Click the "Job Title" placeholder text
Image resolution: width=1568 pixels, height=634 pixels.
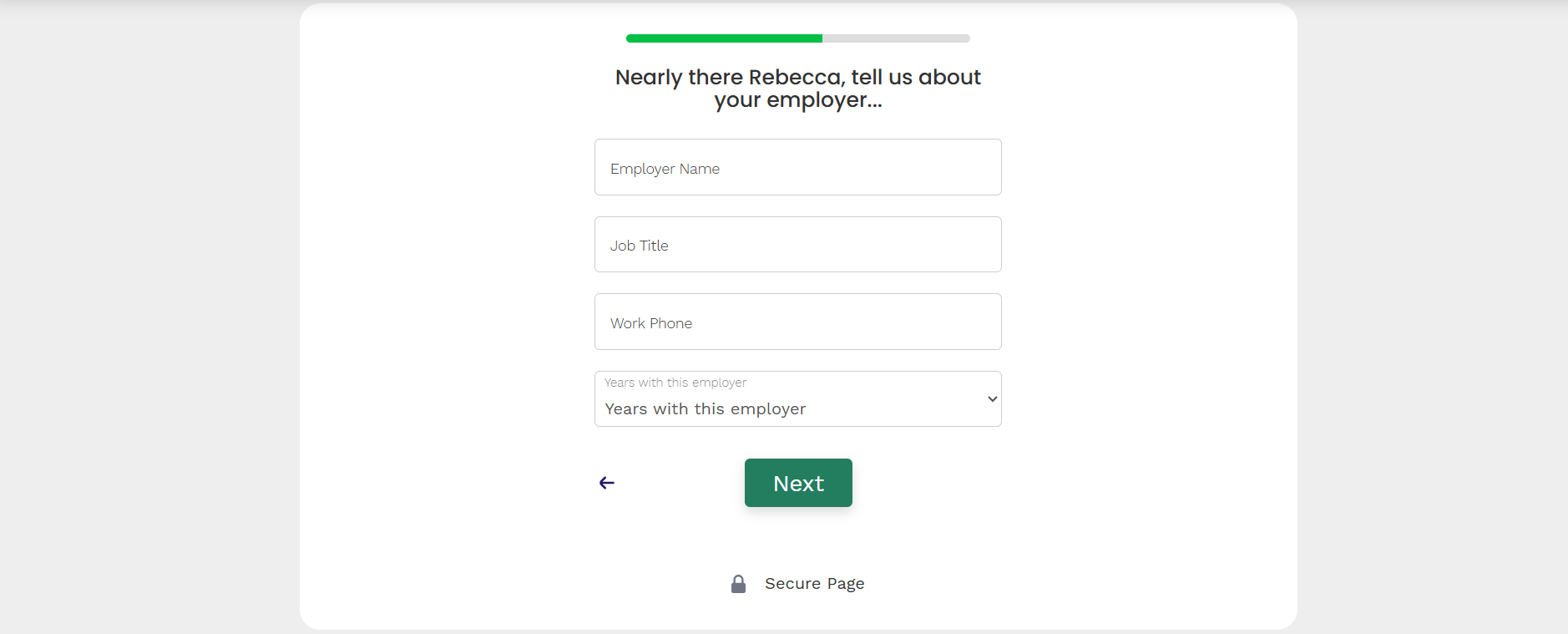639,246
